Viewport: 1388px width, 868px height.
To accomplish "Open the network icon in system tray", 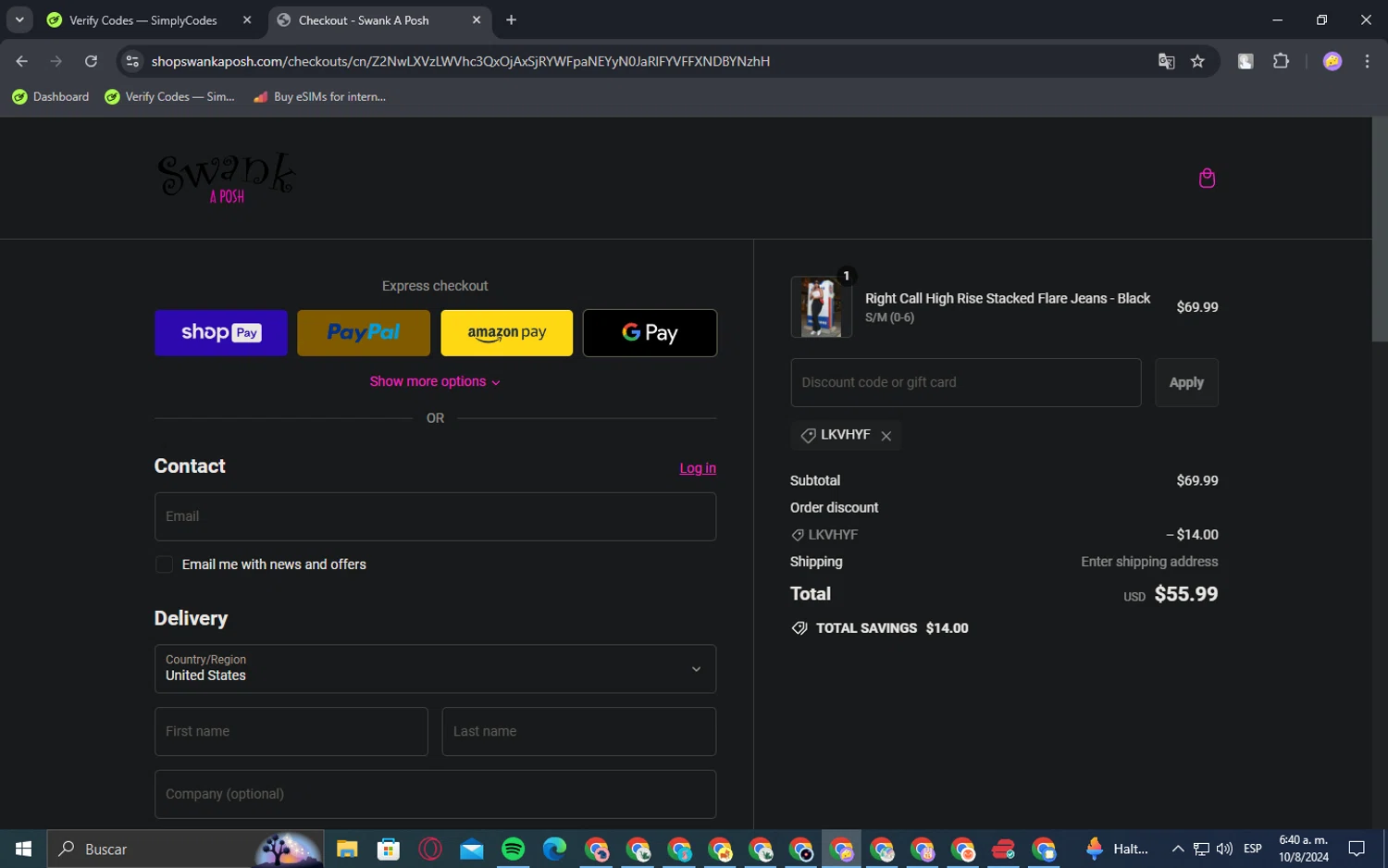I will 1201,849.
